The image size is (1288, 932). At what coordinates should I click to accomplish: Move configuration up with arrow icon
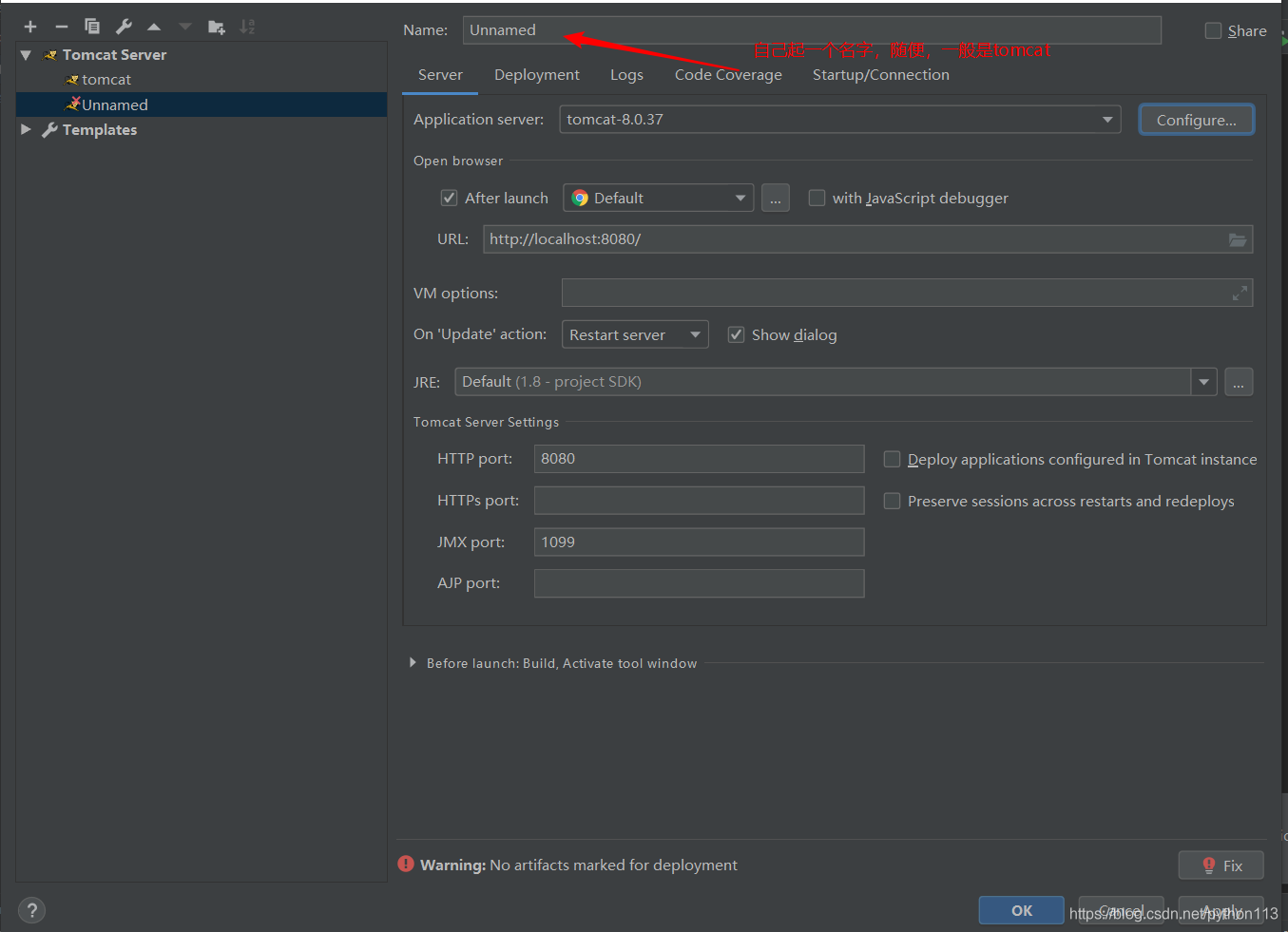[154, 27]
